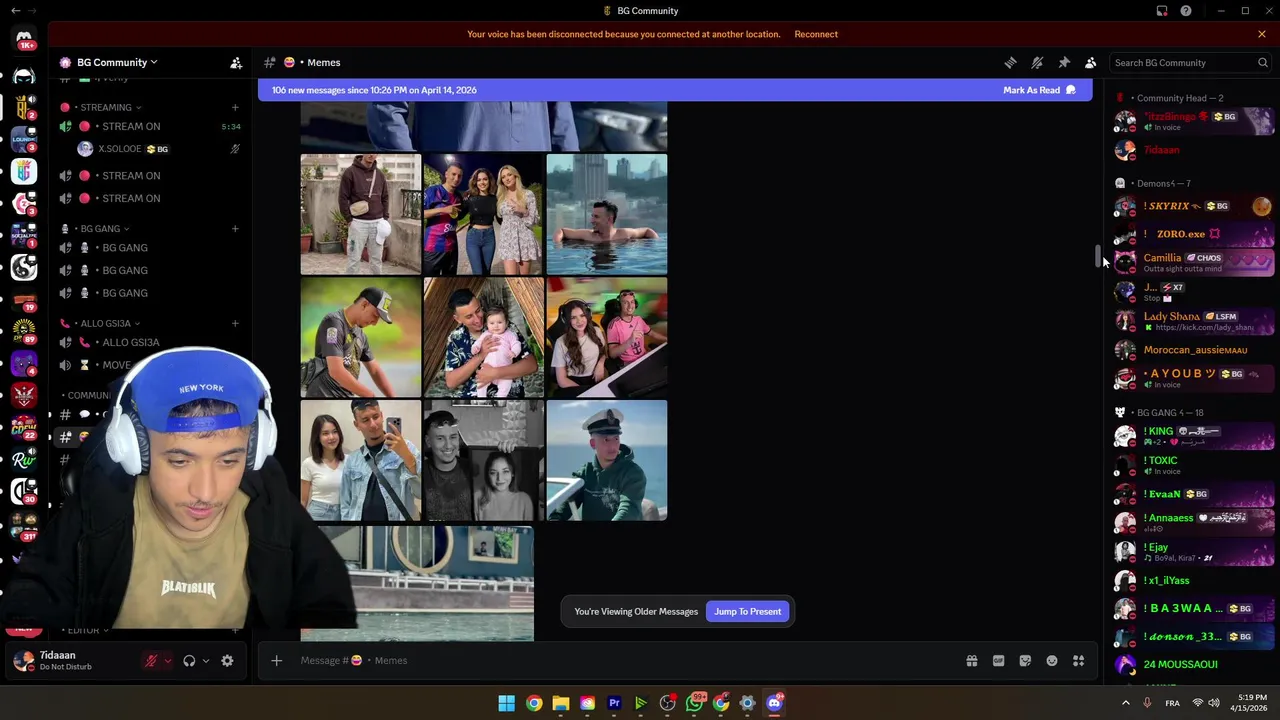Click Jump To Present button
This screenshot has width=1280, height=720.
click(x=747, y=612)
